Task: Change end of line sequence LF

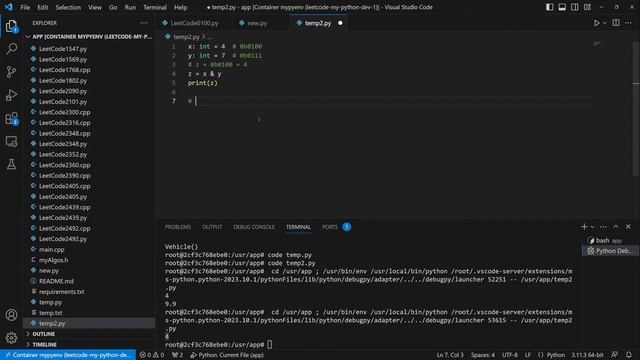Action: (x=528, y=355)
